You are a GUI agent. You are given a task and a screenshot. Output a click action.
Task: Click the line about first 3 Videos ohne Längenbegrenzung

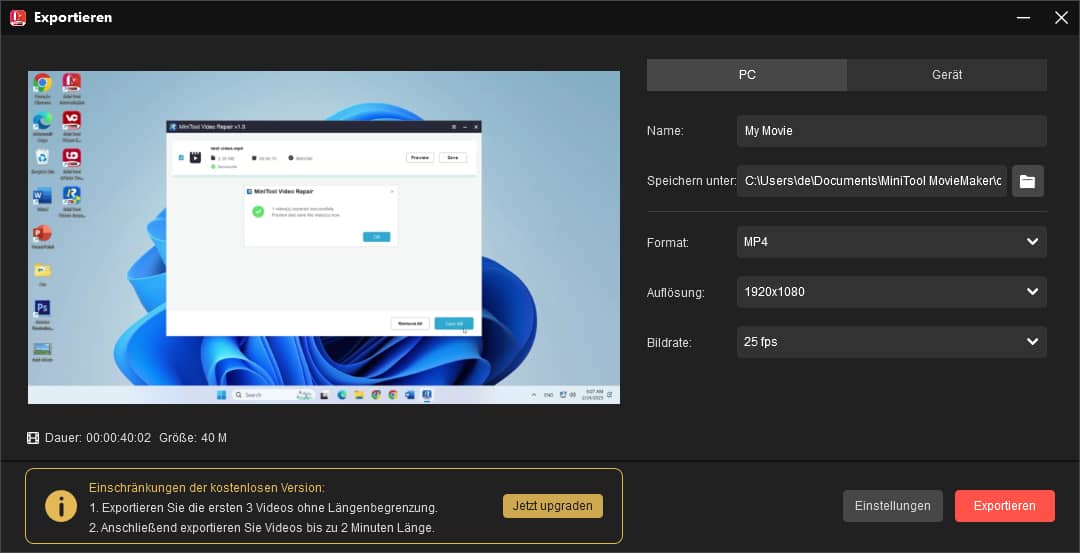(263, 508)
